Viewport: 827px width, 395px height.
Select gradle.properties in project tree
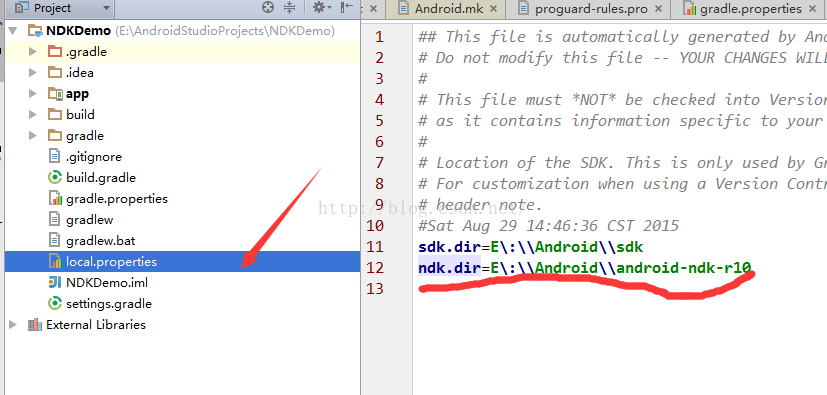[x=117, y=199]
